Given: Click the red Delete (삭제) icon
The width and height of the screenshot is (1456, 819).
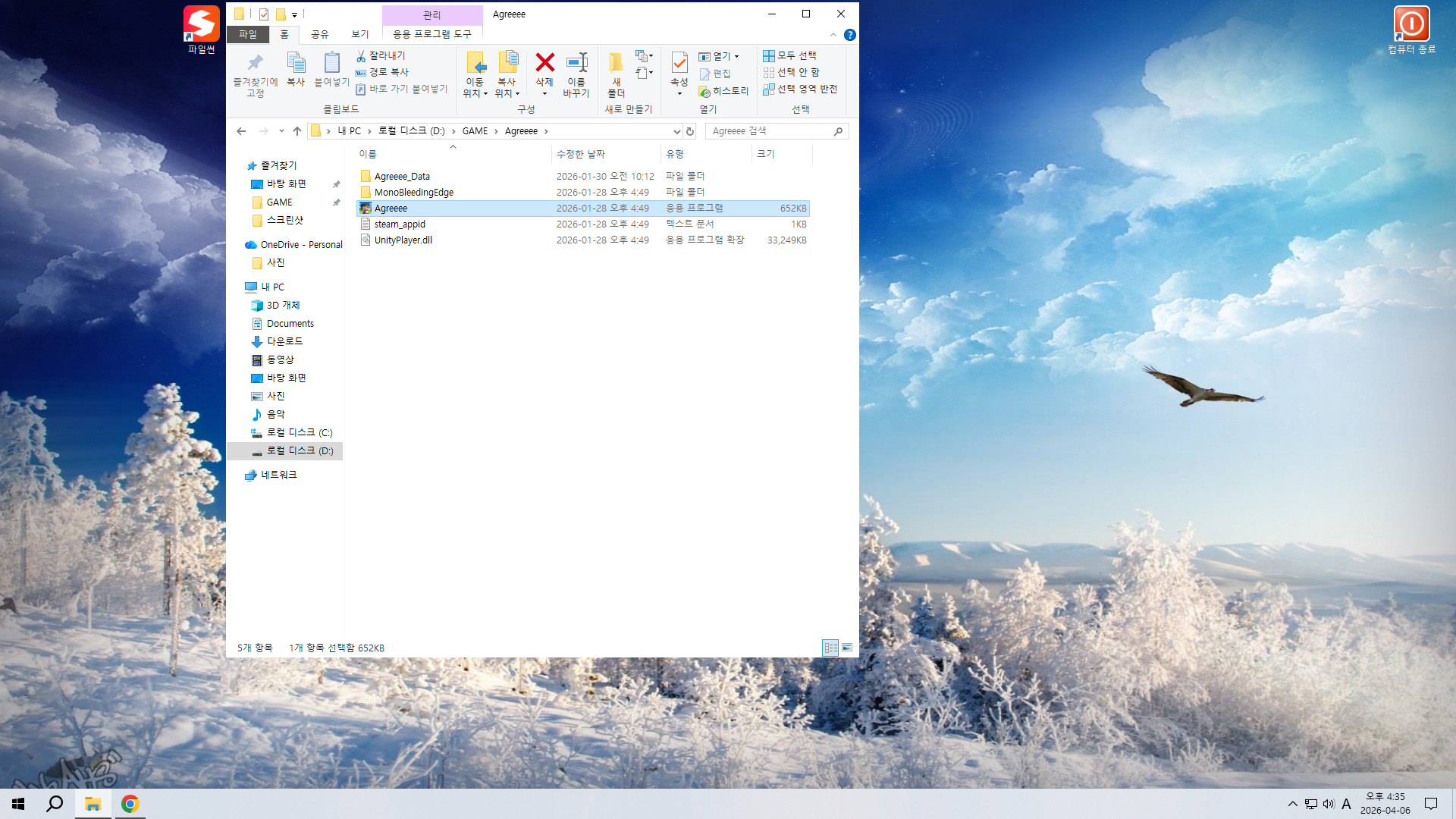Looking at the screenshot, I should 544,63.
